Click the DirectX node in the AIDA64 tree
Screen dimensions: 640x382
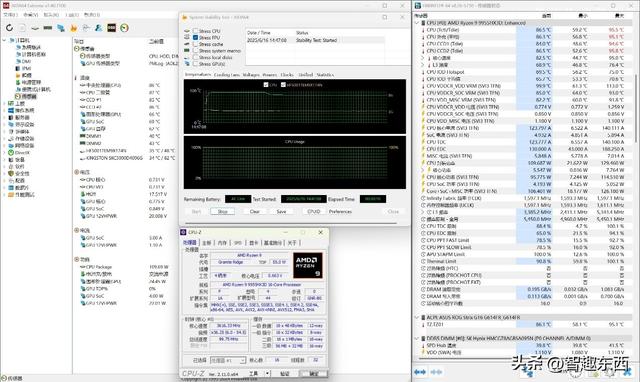pos(19,152)
